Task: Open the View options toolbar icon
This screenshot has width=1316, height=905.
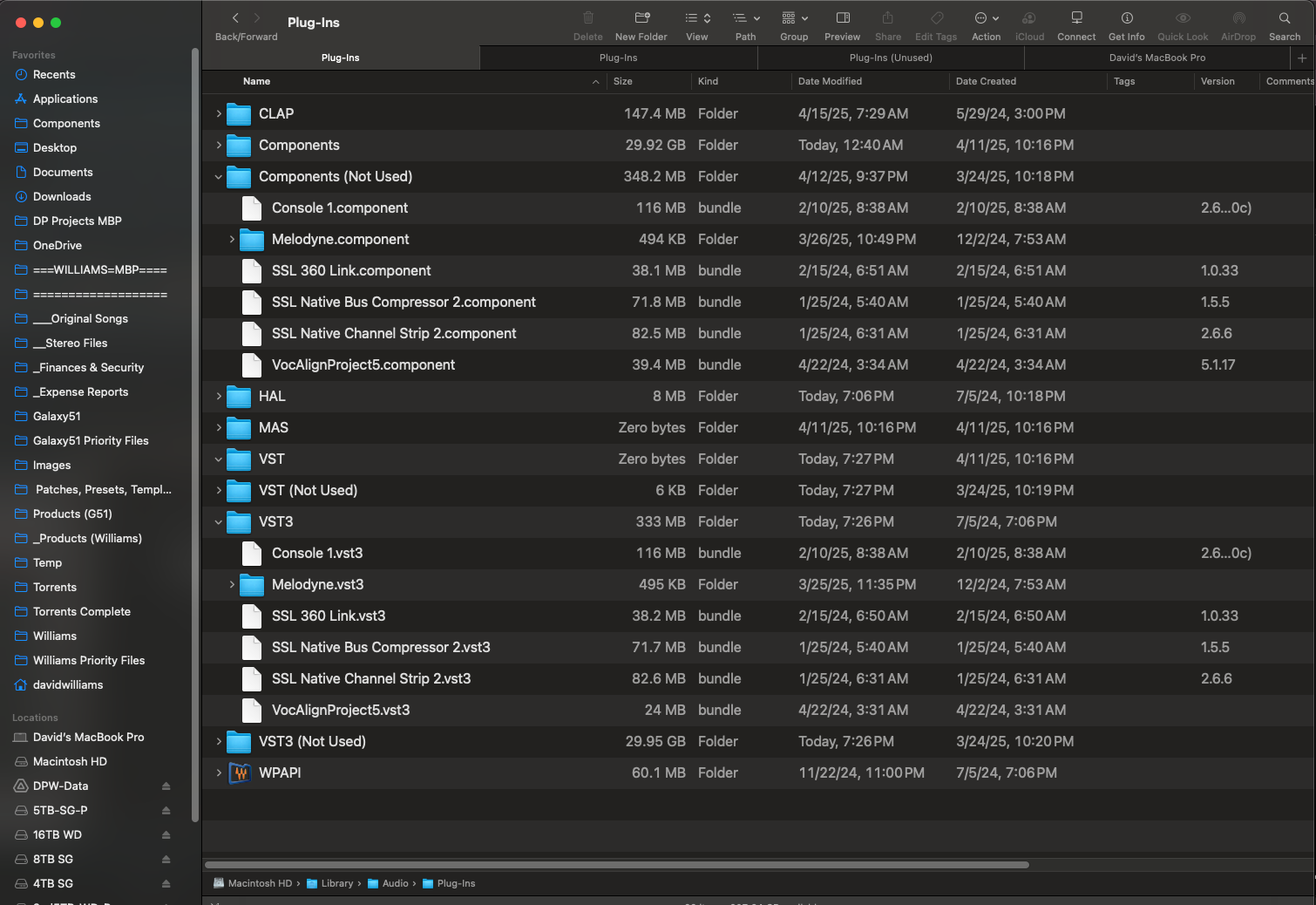Action: [697, 18]
